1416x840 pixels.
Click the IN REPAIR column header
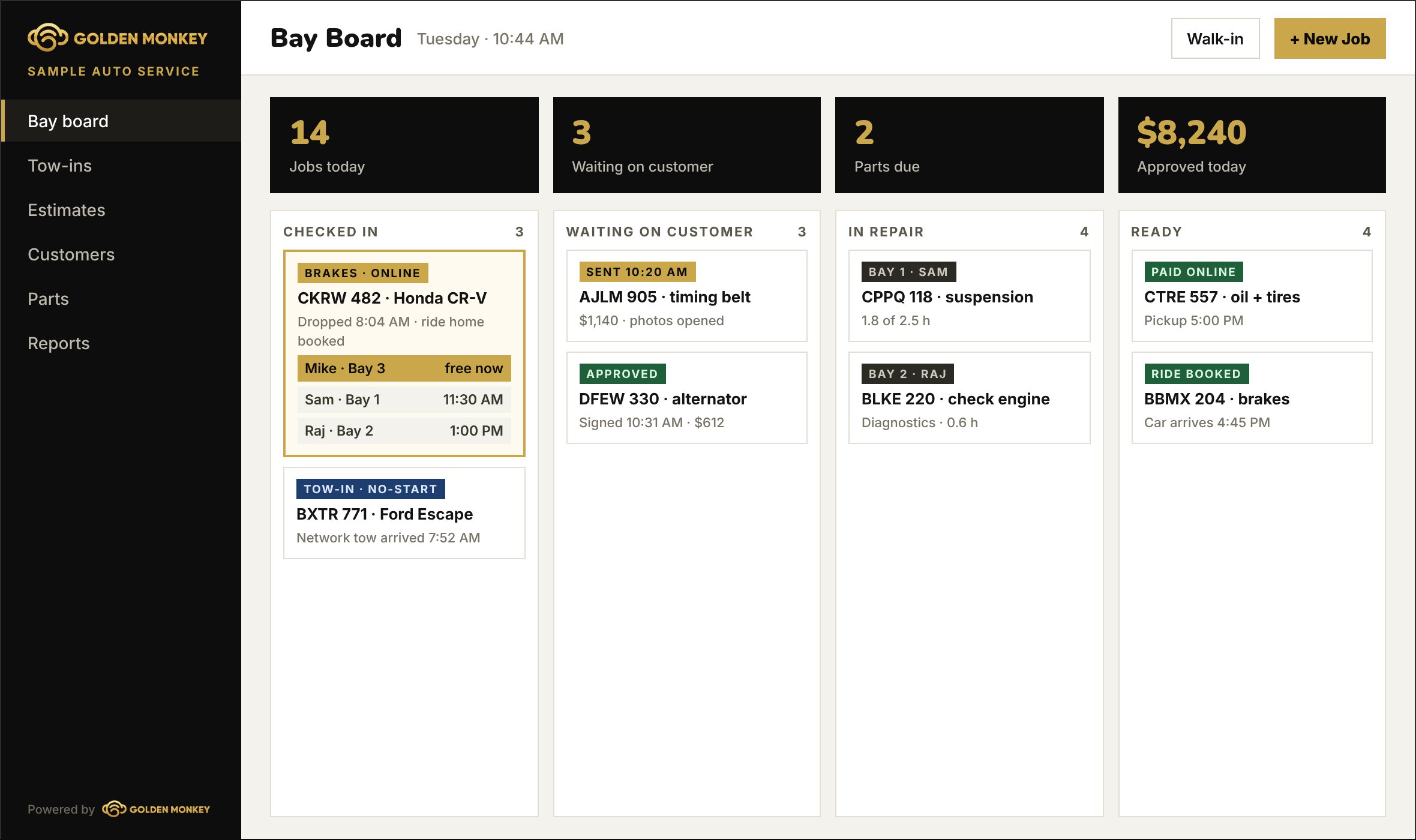click(886, 232)
